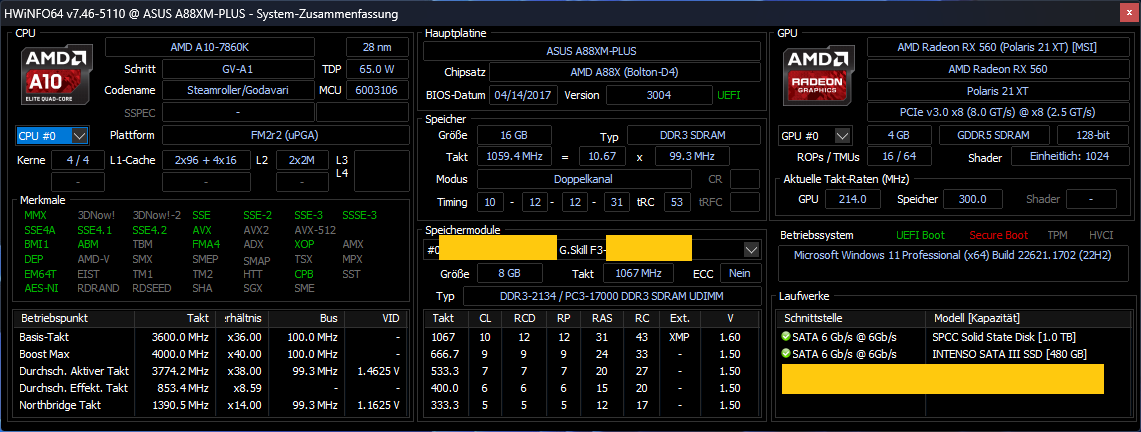
Task: Click the CPB feature label
Action: click(304, 274)
